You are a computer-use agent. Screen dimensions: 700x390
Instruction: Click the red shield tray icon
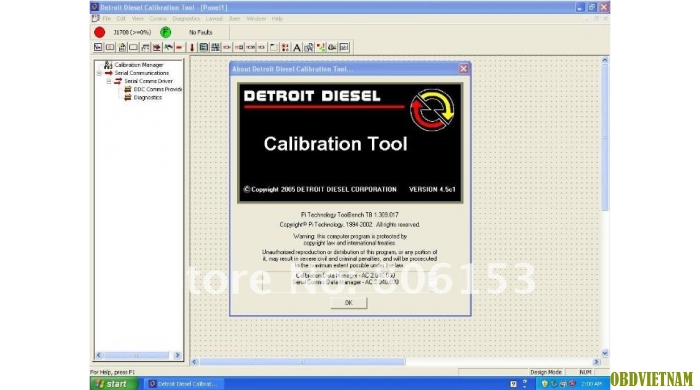click(x=572, y=384)
